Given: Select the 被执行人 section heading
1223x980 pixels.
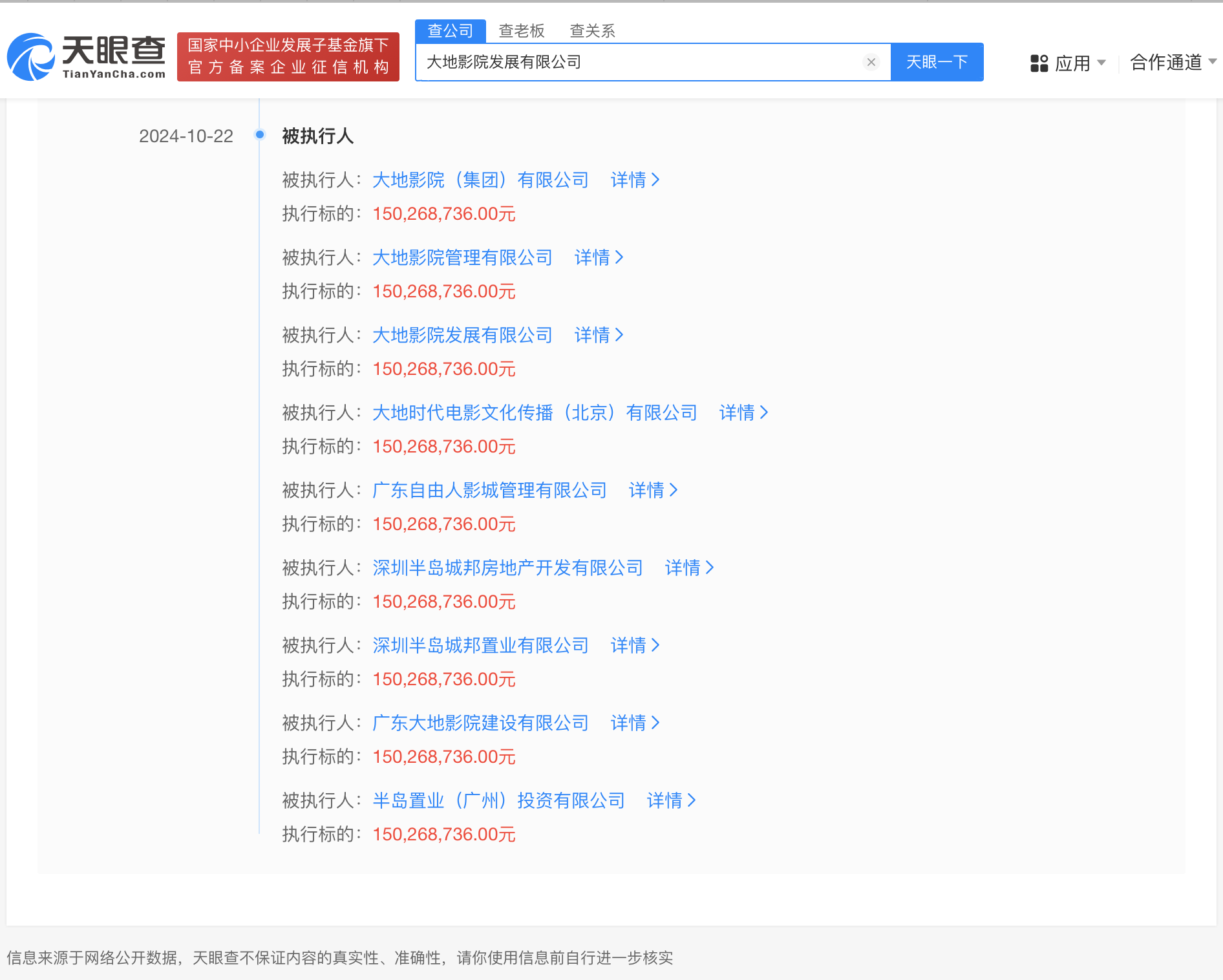Looking at the screenshot, I should [317, 136].
